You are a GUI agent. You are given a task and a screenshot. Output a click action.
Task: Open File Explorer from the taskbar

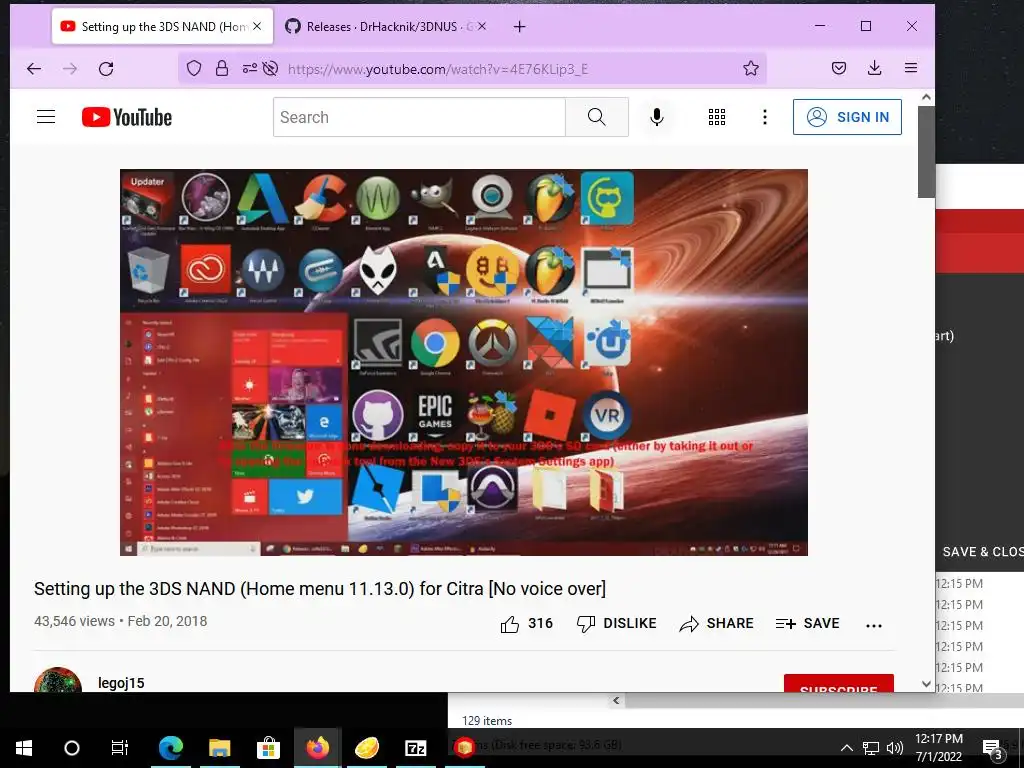(x=219, y=748)
